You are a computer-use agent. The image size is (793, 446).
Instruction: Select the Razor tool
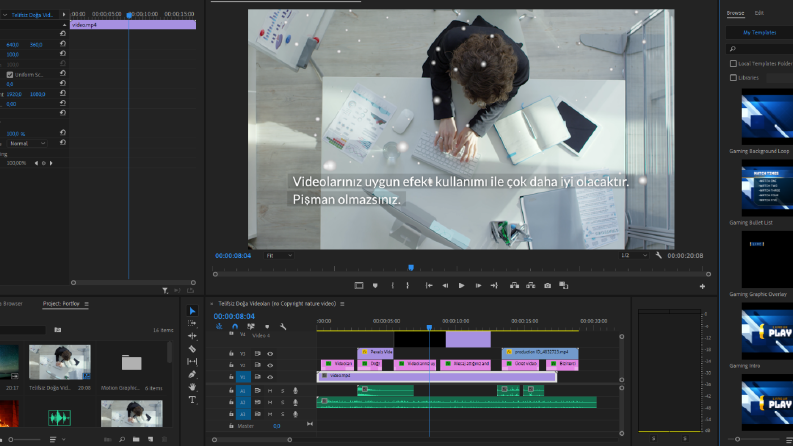pos(192,349)
